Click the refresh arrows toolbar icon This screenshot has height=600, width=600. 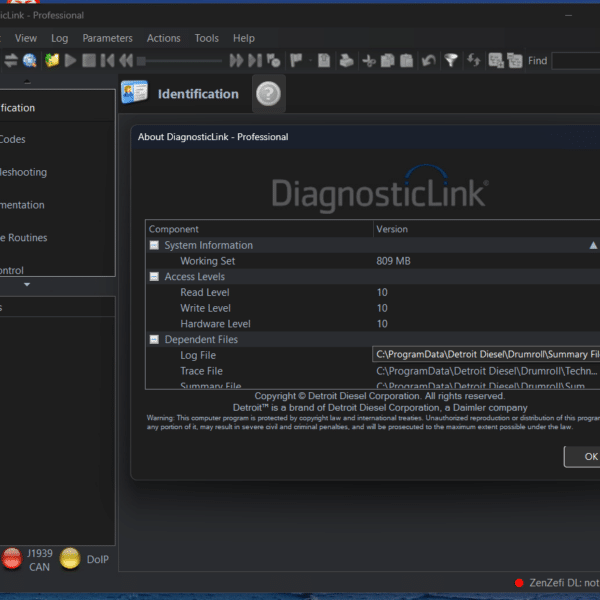coord(474,60)
